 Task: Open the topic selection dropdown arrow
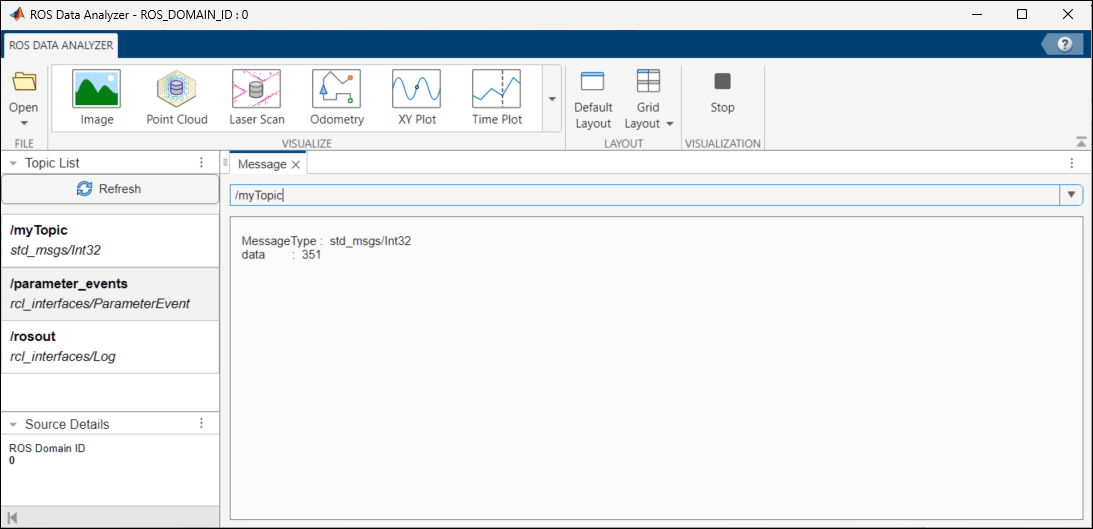pos(1071,196)
